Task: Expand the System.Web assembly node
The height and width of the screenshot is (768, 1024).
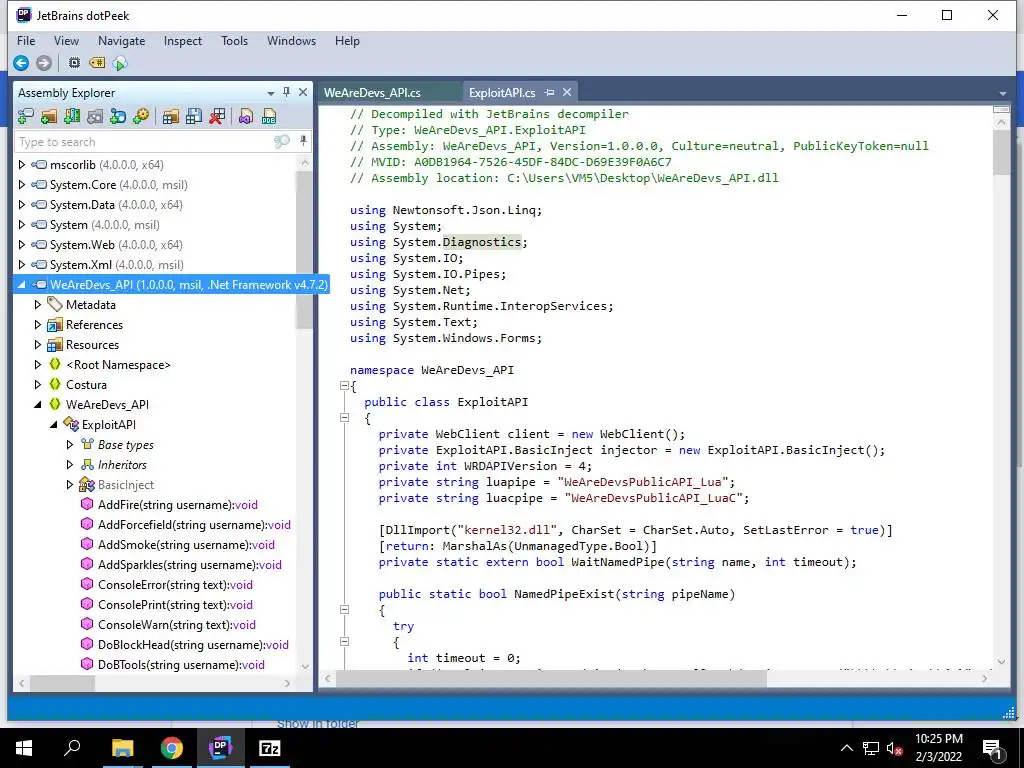Action: 22,244
